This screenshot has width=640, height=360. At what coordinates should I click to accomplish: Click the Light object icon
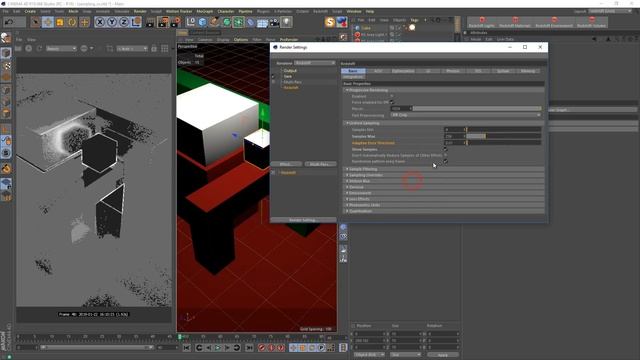(287, 22)
